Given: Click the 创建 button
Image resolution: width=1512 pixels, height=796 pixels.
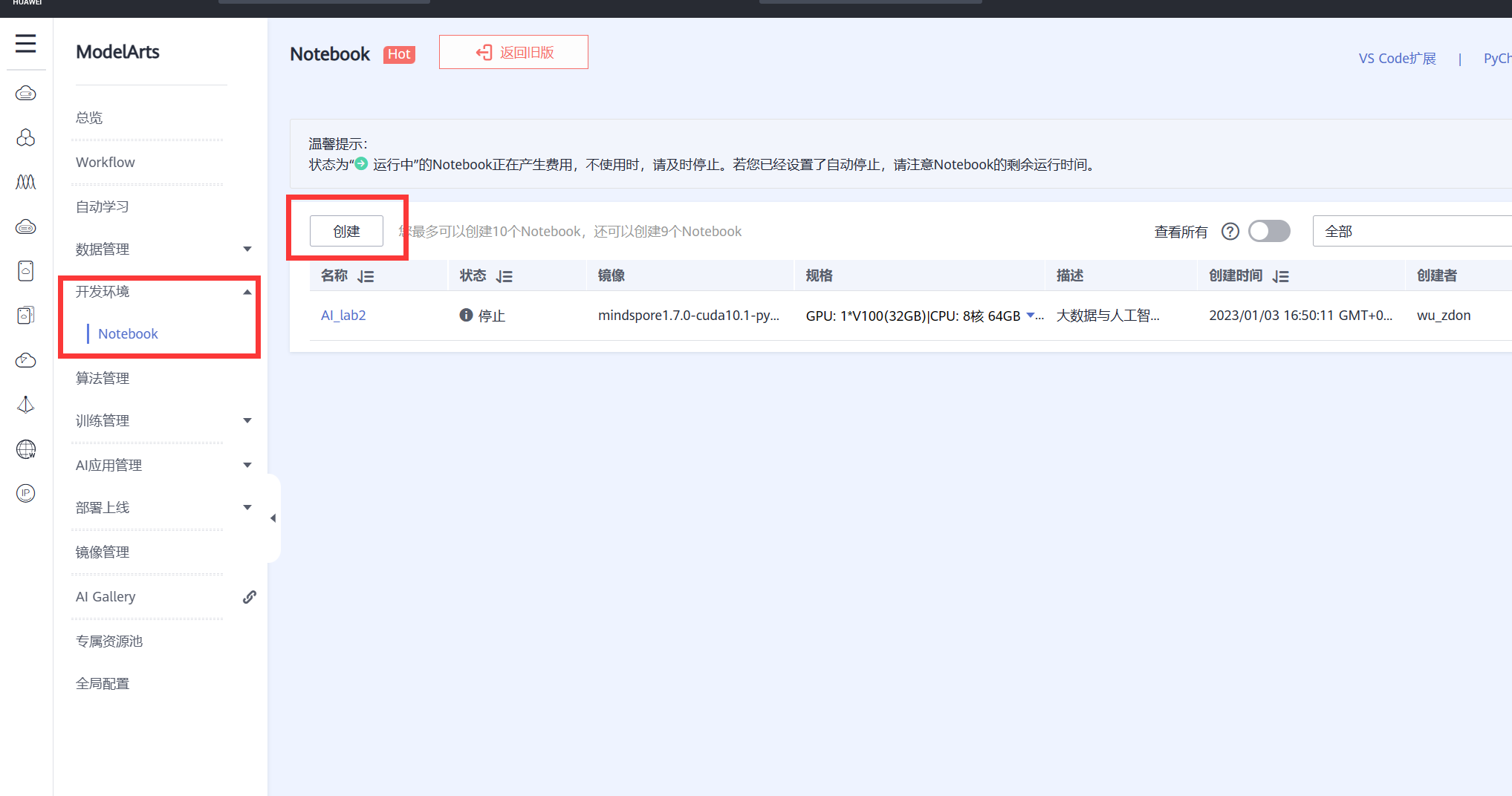Looking at the screenshot, I should [x=346, y=231].
